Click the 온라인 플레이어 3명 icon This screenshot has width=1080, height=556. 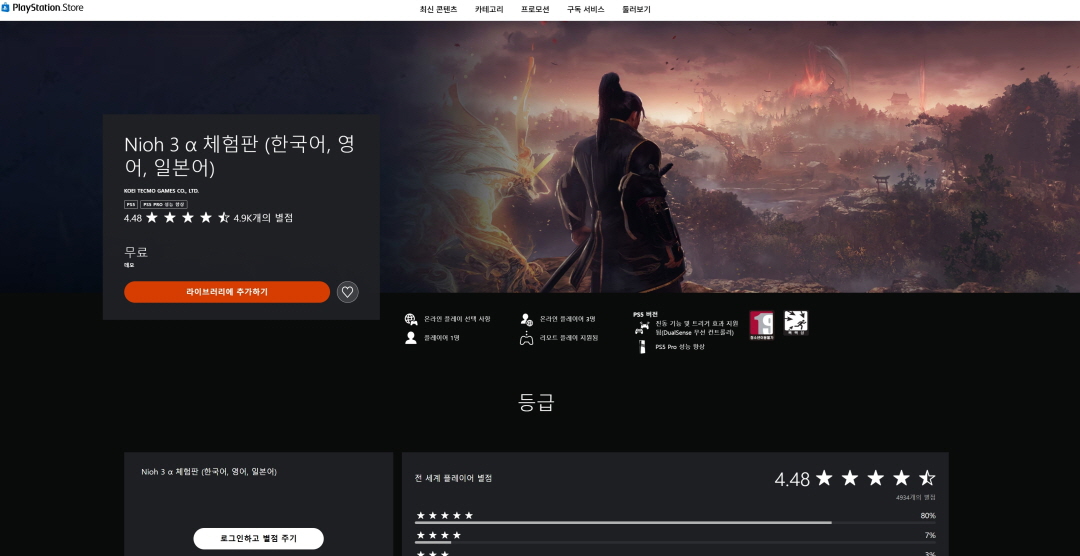click(x=527, y=319)
